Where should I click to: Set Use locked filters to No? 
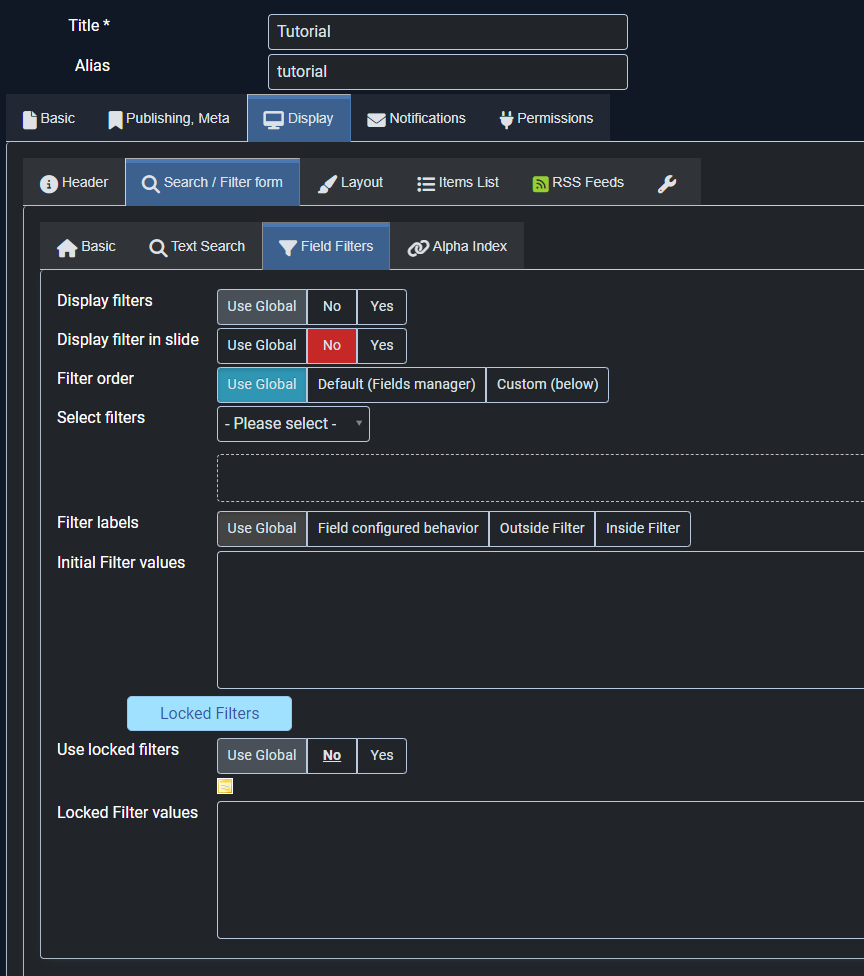coord(332,756)
